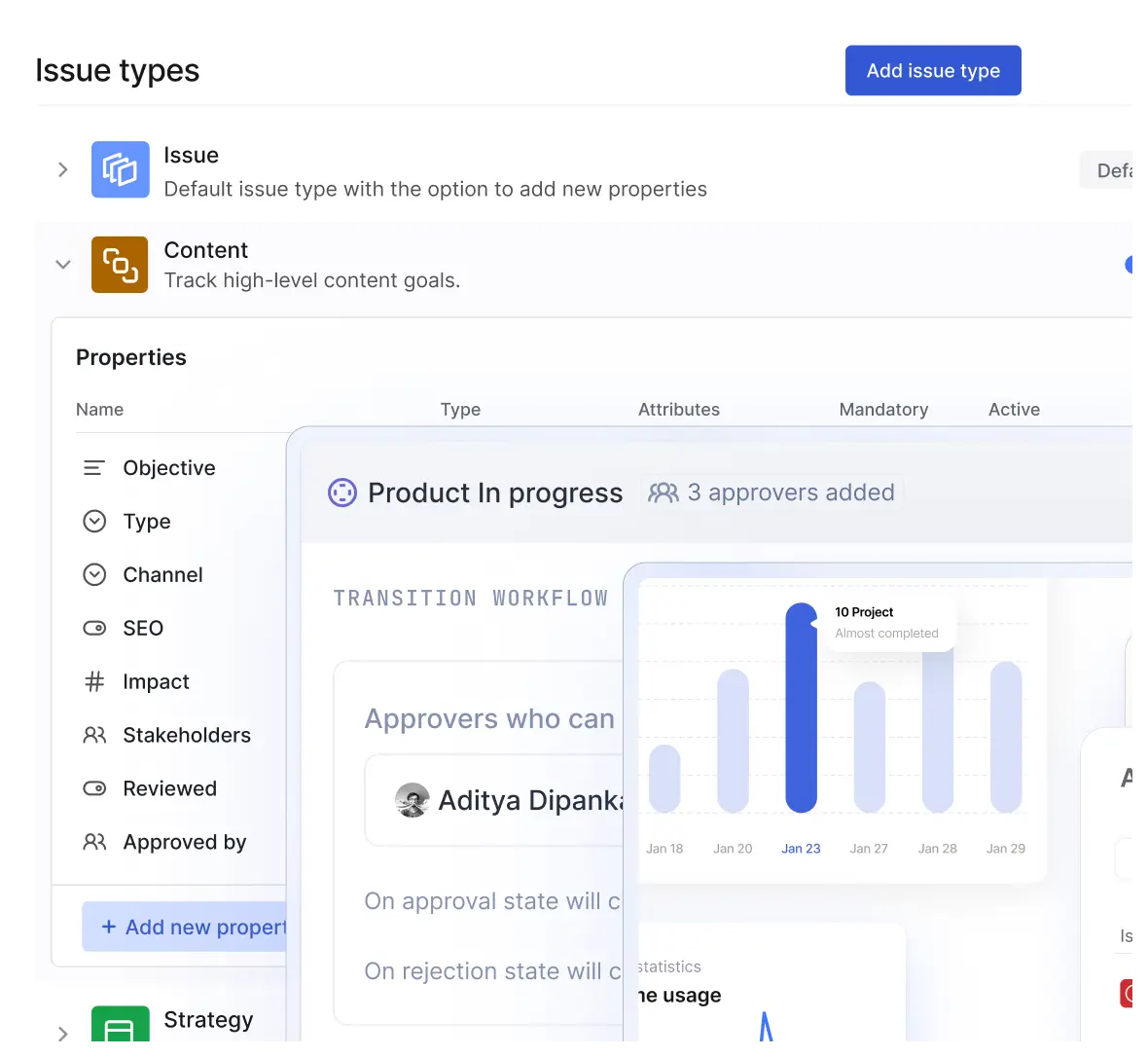
Task: Expand the Strategy issue type row
Action: coord(63,1033)
